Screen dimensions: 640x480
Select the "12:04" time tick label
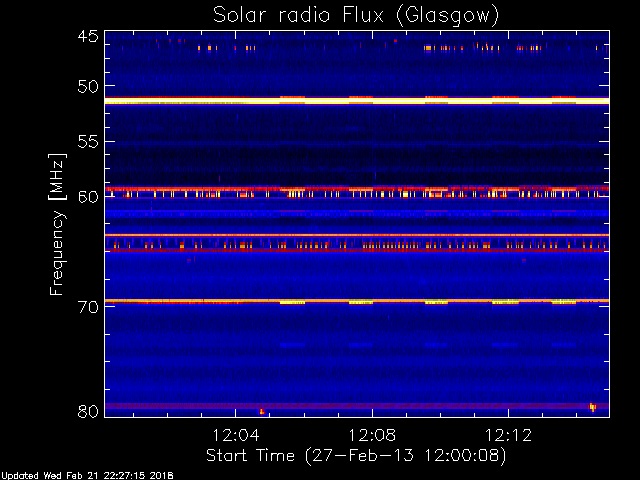(236, 435)
